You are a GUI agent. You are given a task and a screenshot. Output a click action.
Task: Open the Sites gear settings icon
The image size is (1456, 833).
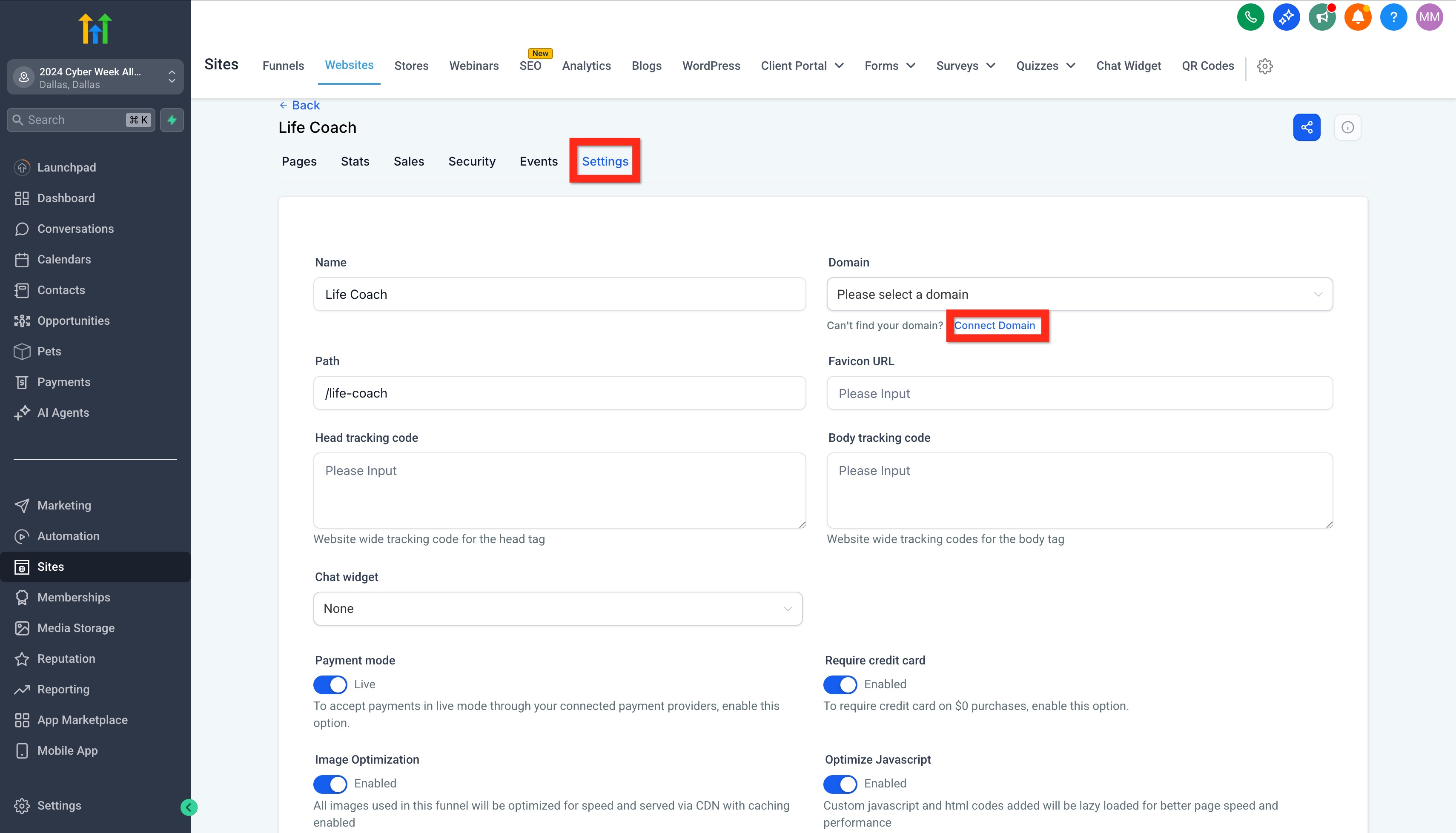click(x=1265, y=66)
